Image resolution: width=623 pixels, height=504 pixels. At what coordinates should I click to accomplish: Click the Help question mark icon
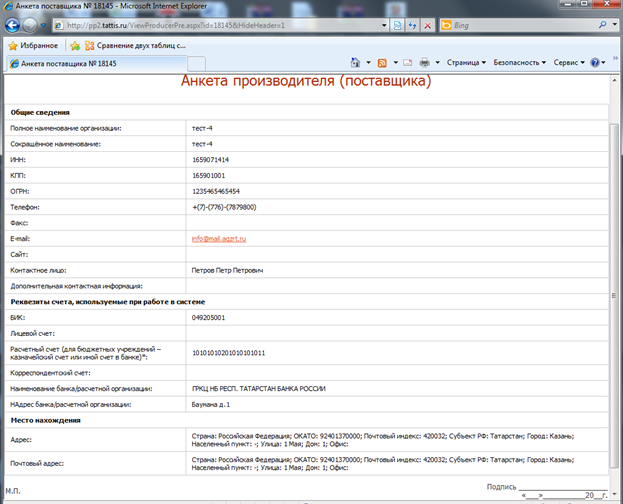(595, 62)
